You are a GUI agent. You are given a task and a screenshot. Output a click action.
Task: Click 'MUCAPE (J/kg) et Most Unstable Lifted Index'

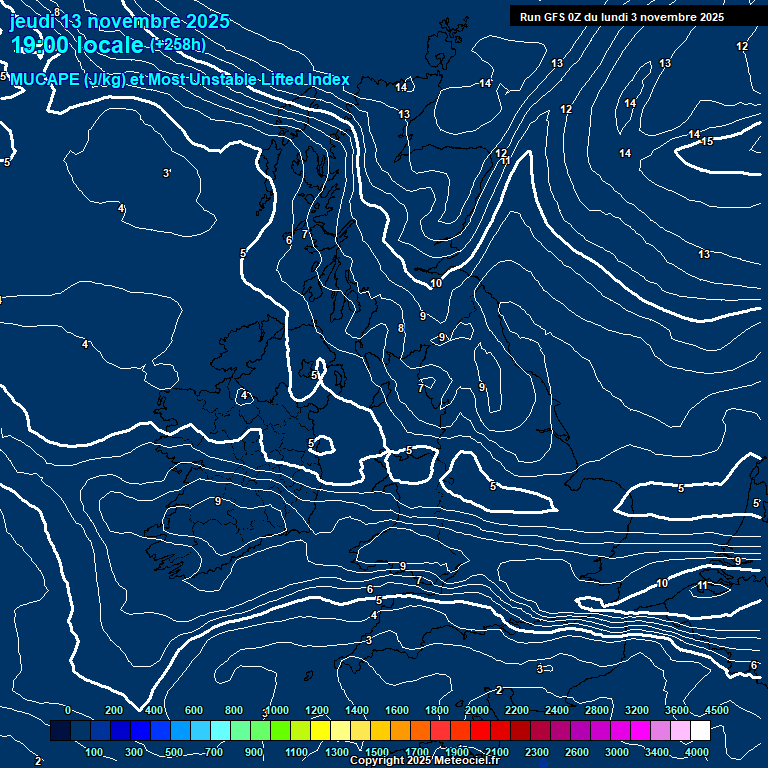coord(180,79)
